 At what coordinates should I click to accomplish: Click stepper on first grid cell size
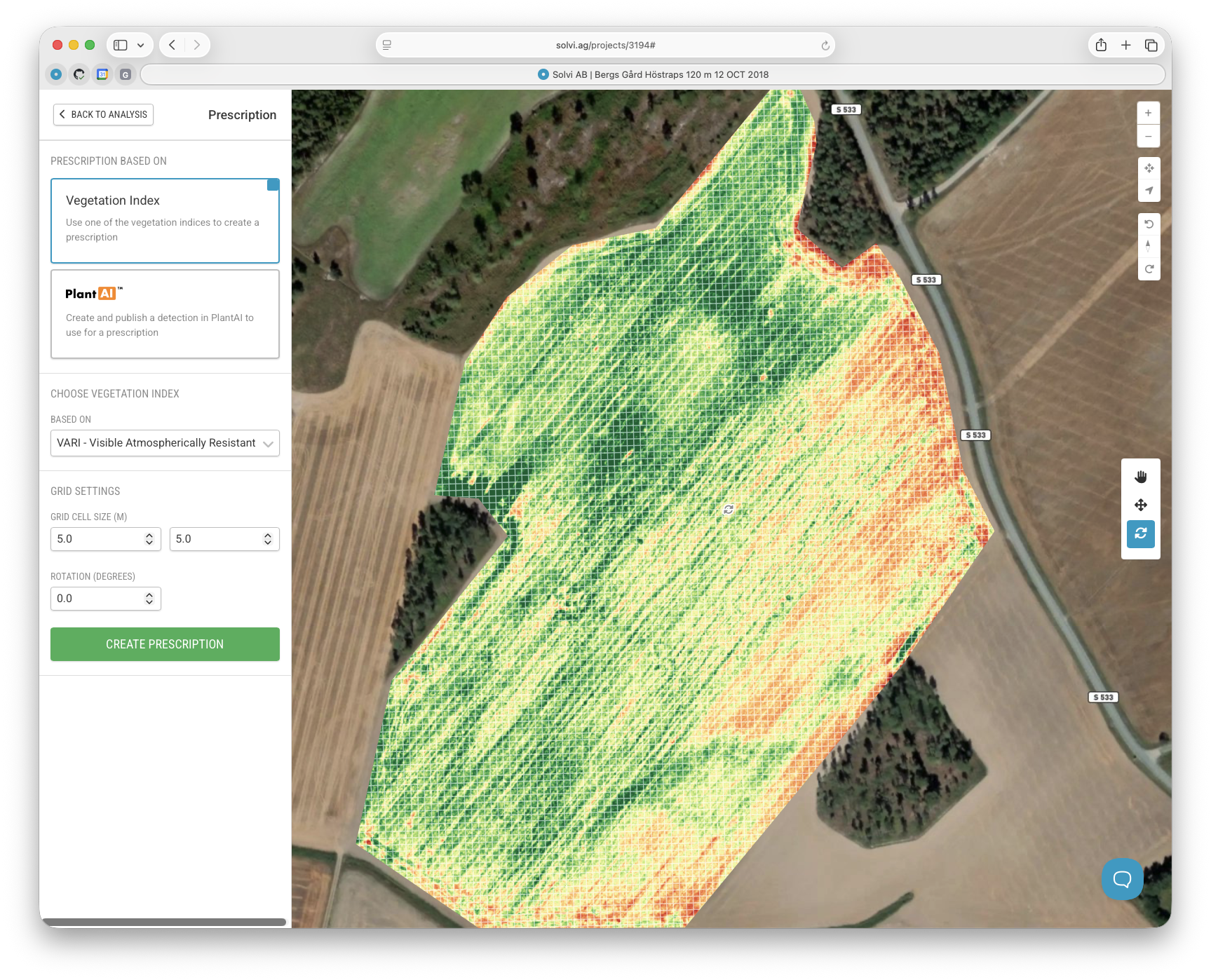point(149,539)
